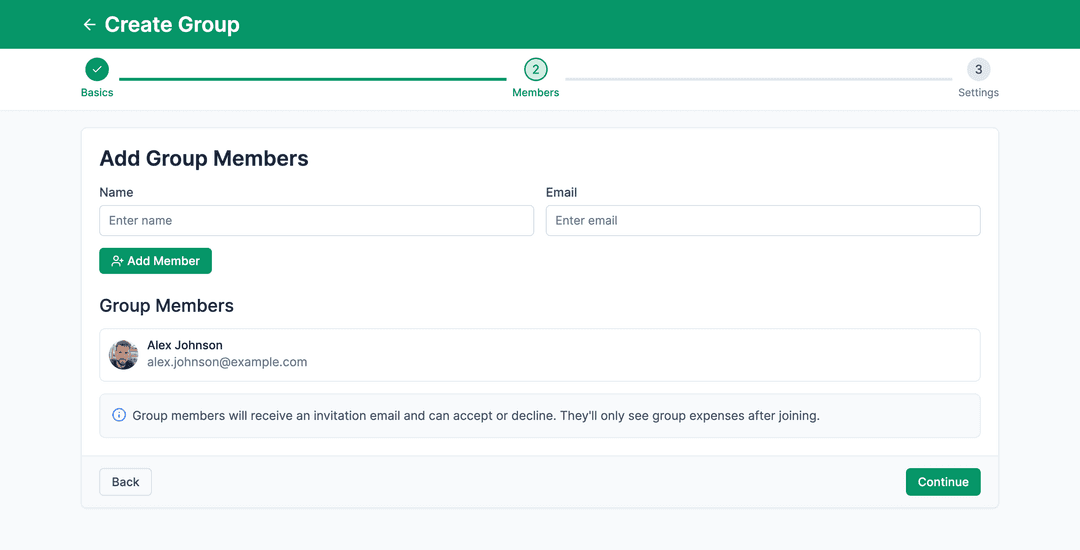The image size is (1080, 550).
Task: Click the completed Basics step checkmark circle
Action: point(97,69)
